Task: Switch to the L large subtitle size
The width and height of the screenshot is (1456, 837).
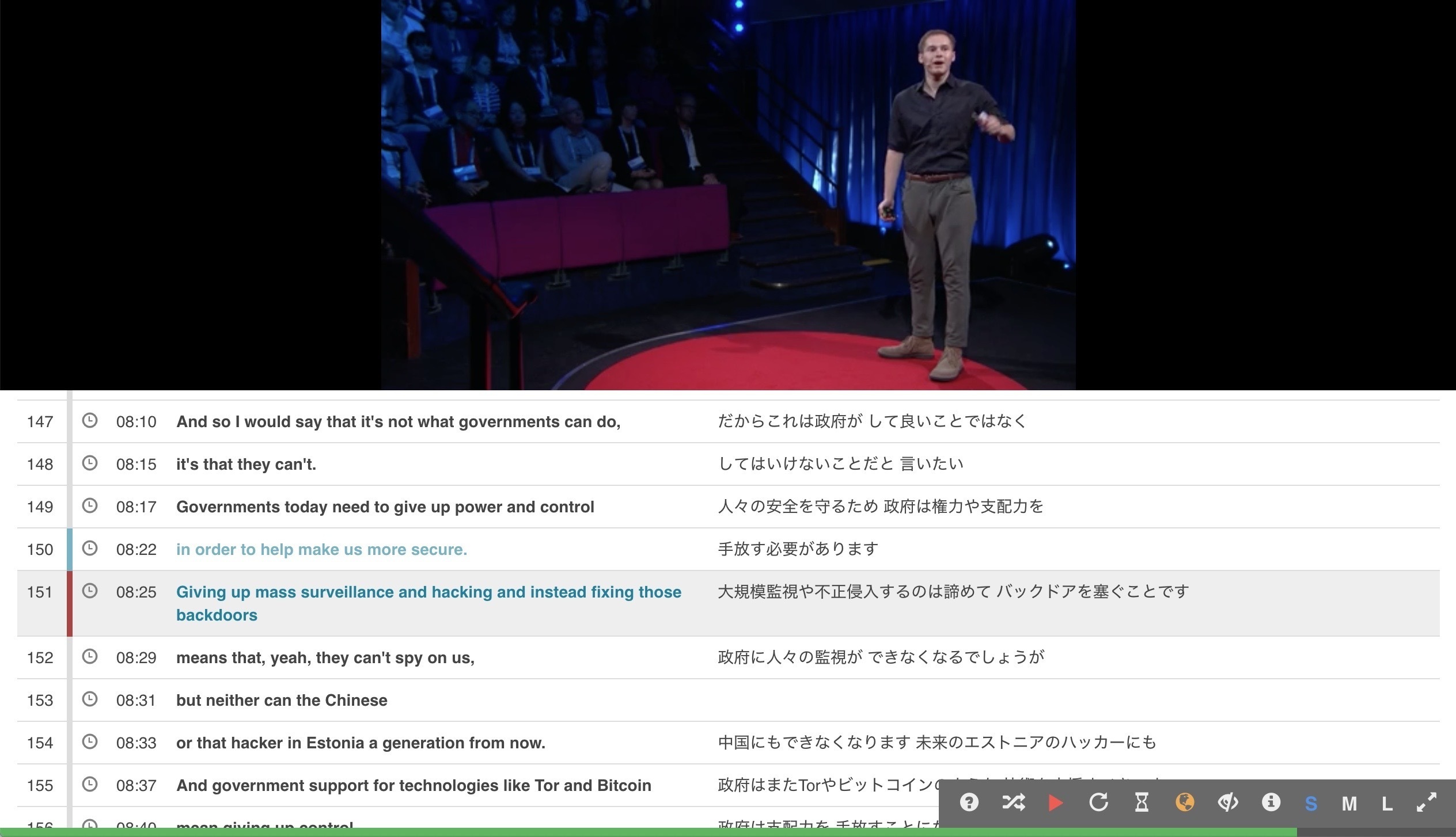Action: point(1386,802)
